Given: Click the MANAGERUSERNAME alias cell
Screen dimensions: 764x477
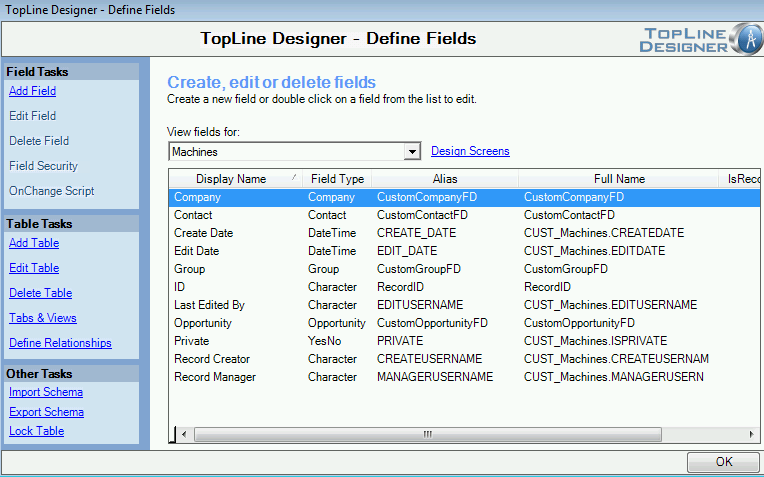Looking at the screenshot, I should pos(435,377).
